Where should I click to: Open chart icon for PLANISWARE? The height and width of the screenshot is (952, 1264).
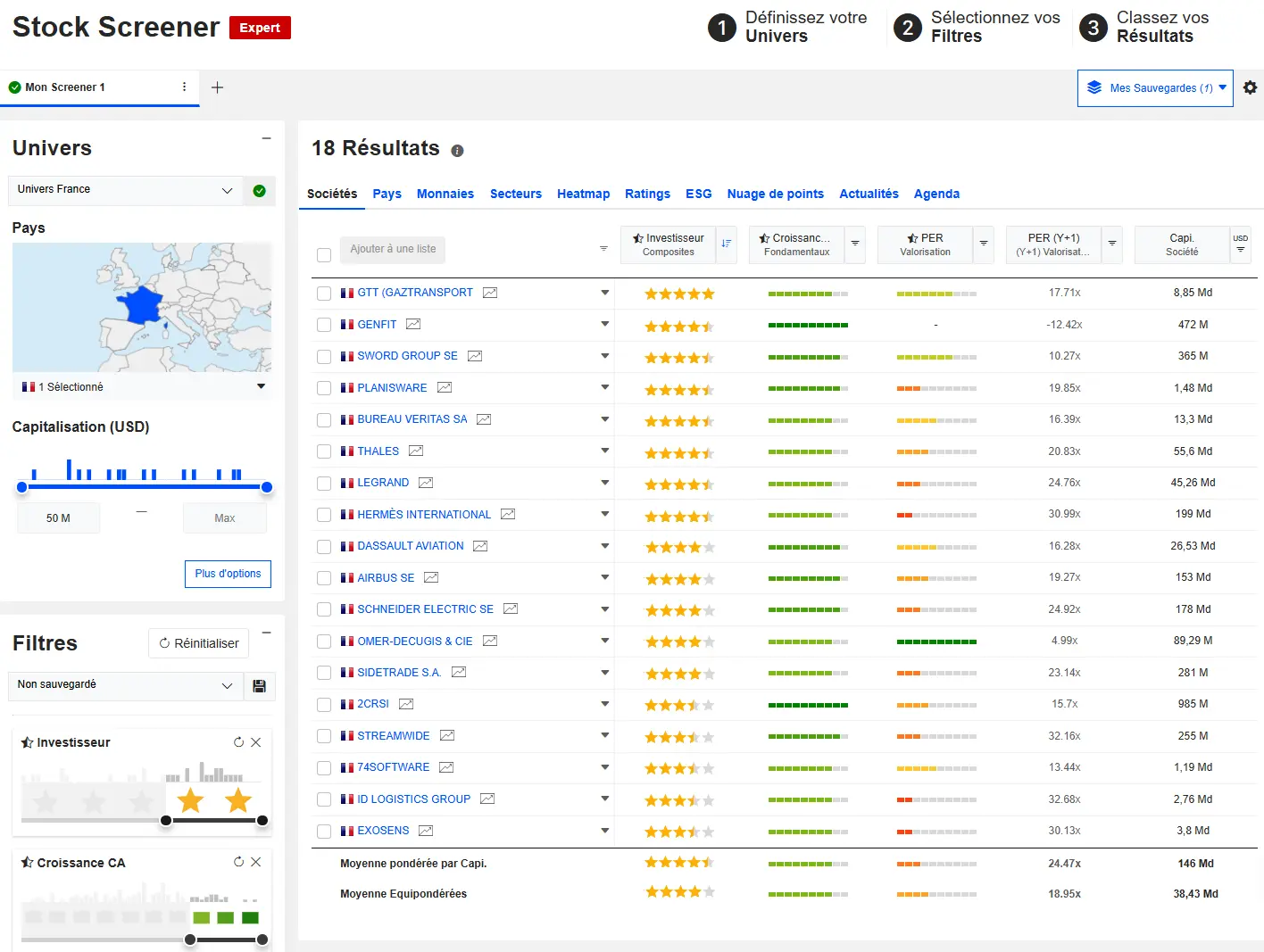pos(445,388)
